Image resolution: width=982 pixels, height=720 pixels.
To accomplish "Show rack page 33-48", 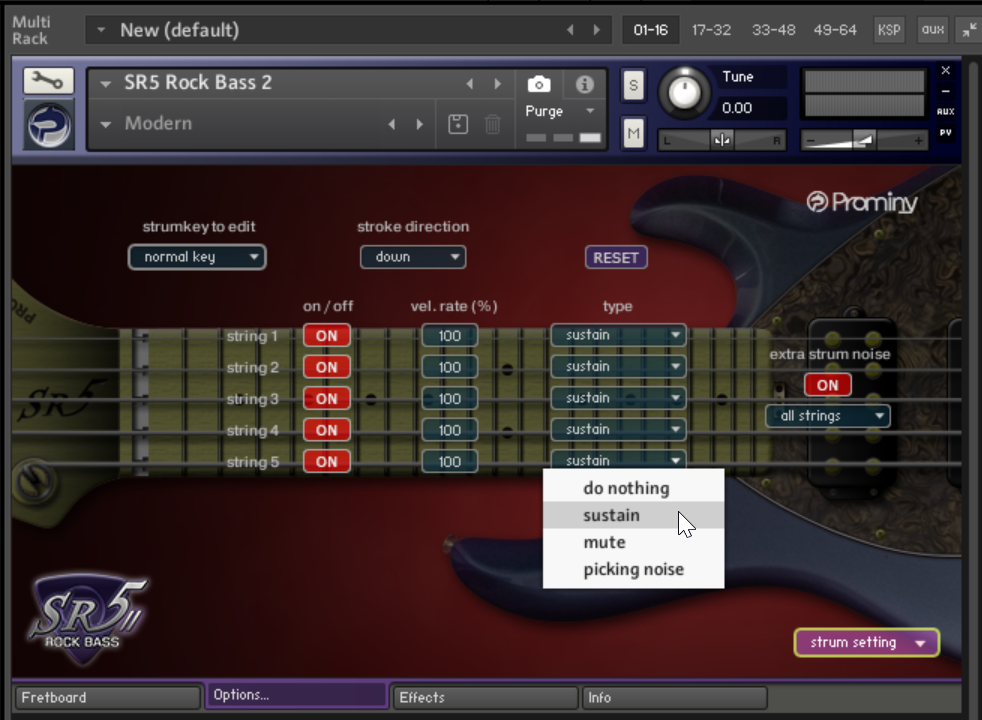I will click(773, 30).
